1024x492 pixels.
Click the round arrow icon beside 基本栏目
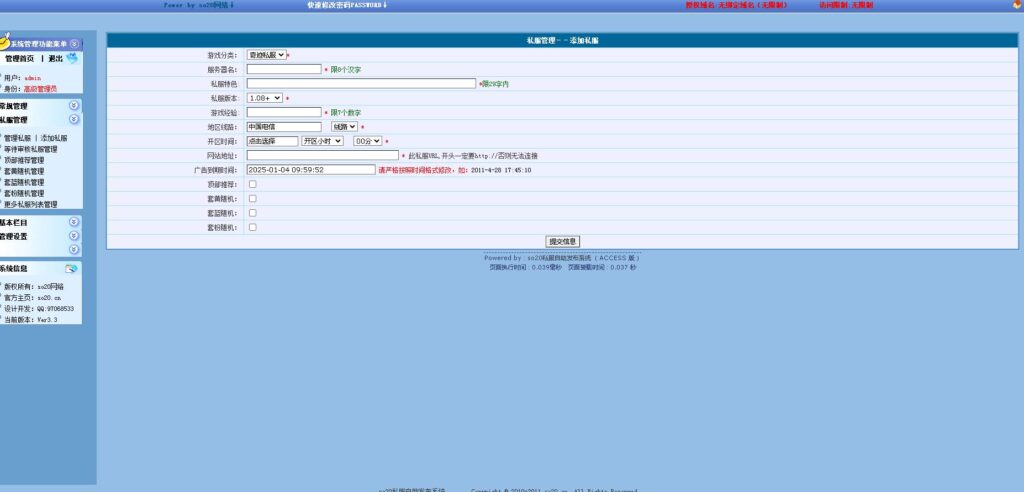[x=73, y=222]
